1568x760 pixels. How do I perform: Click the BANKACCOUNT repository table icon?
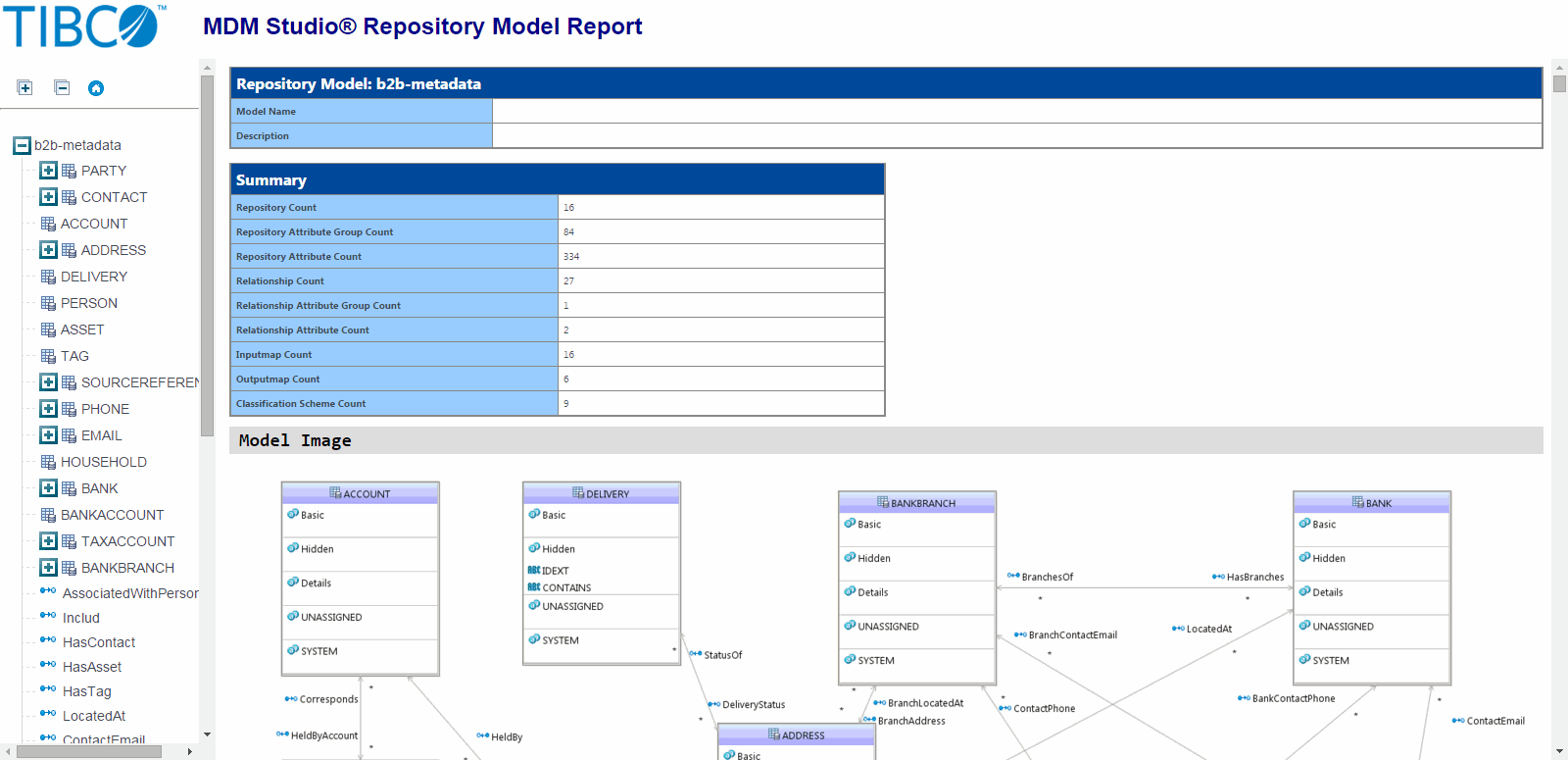48,515
